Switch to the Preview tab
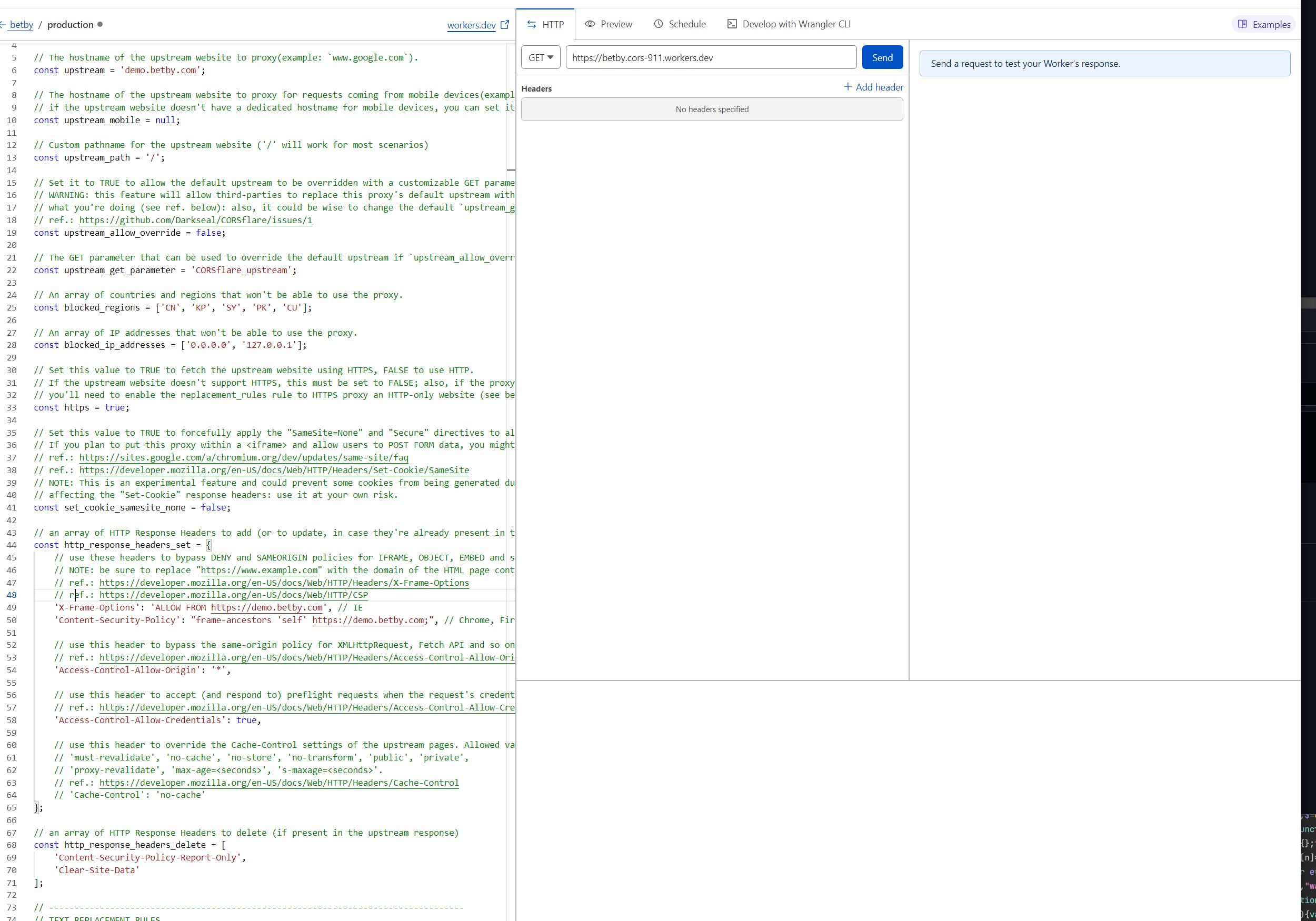 click(615, 24)
